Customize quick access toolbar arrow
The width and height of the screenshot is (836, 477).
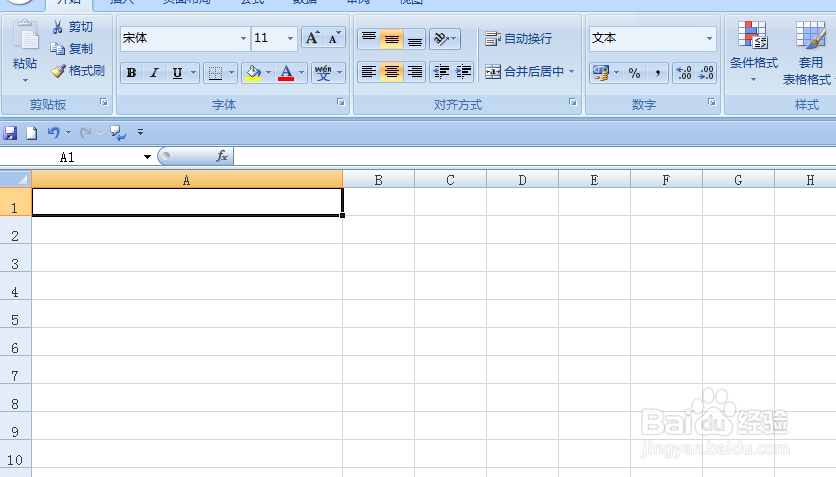click(140, 132)
